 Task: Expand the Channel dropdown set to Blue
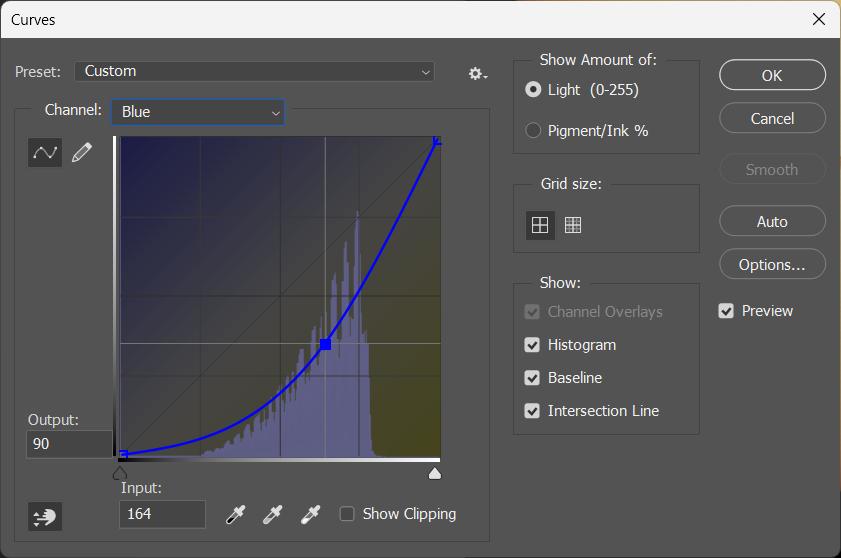(x=199, y=112)
